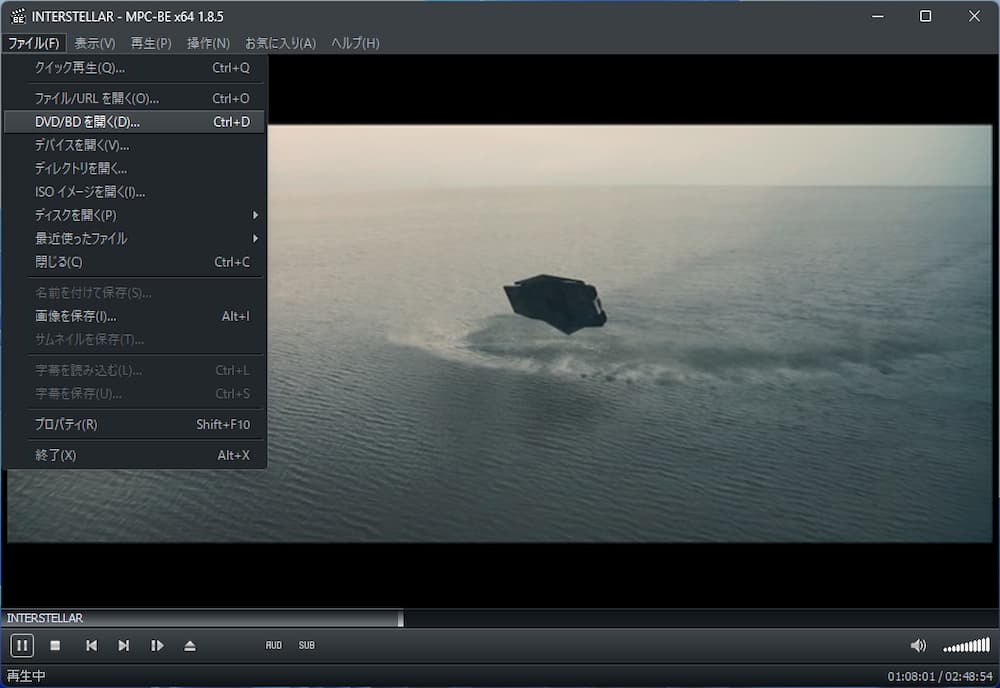This screenshot has height=688, width=1000.
Task: Skip to previous chapter button
Action: (x=91, y=645)
